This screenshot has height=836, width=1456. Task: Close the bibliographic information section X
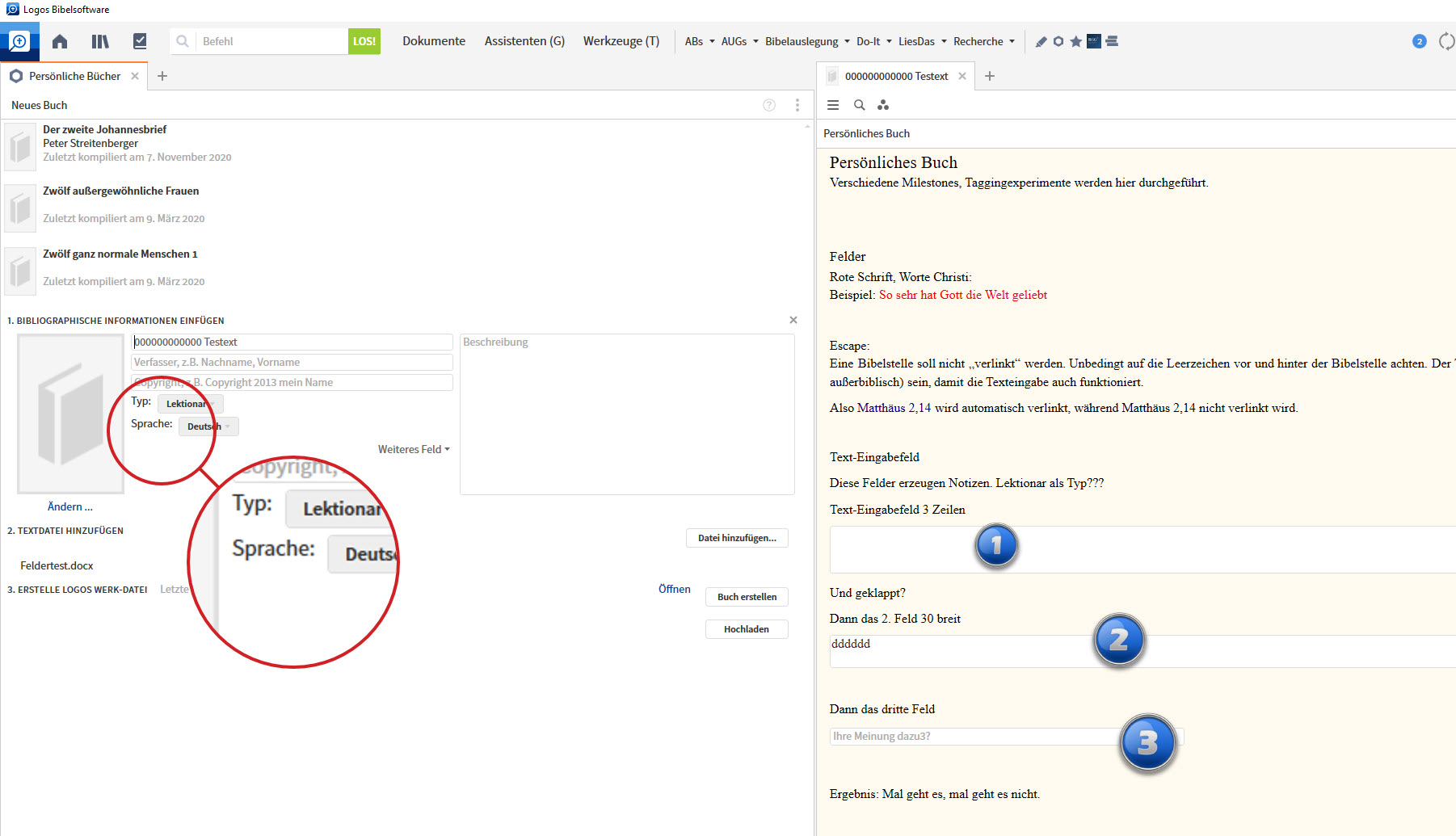(x=793, y=320)
